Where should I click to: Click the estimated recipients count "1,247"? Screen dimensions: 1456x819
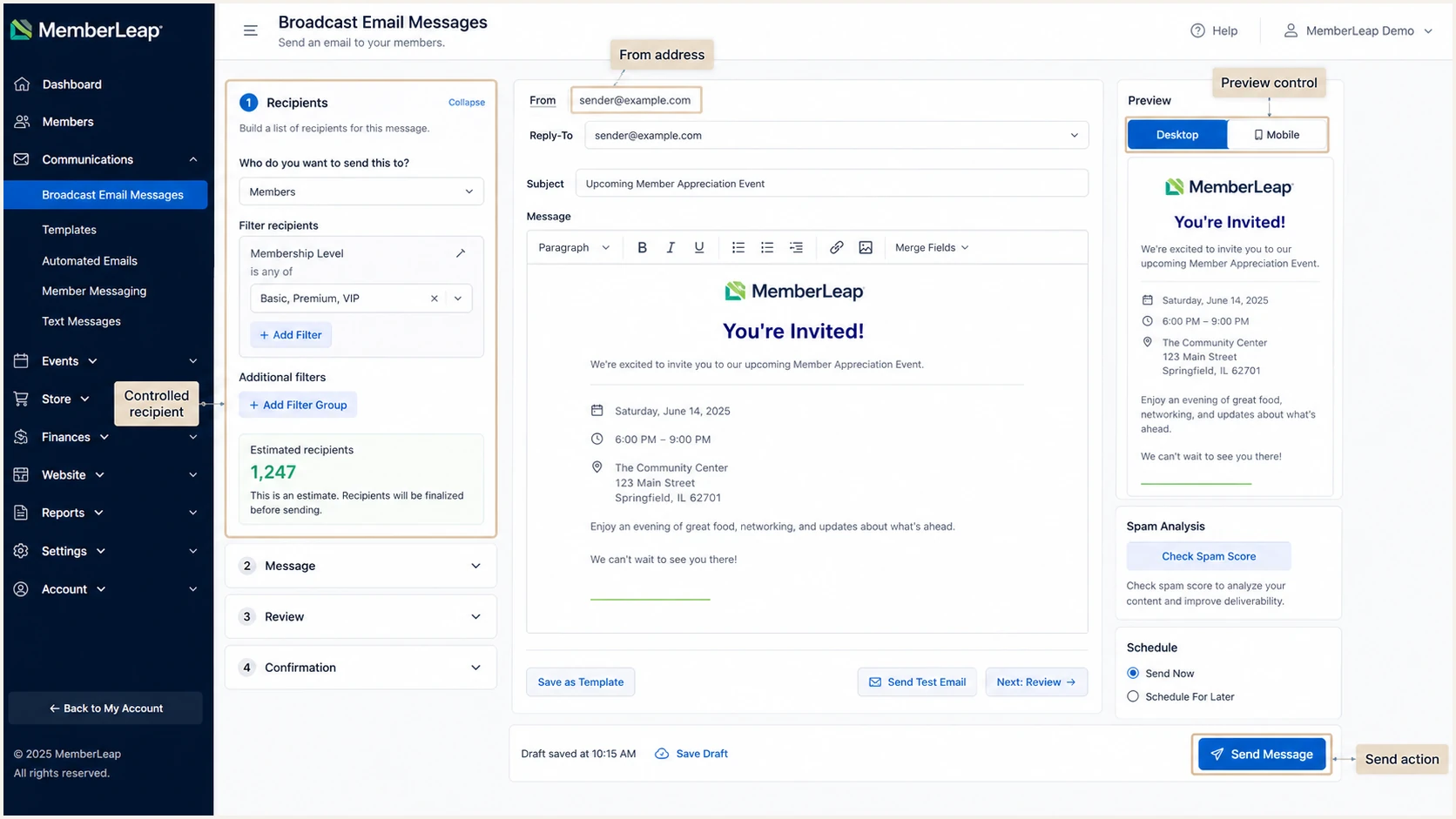(x=273, y=473)
